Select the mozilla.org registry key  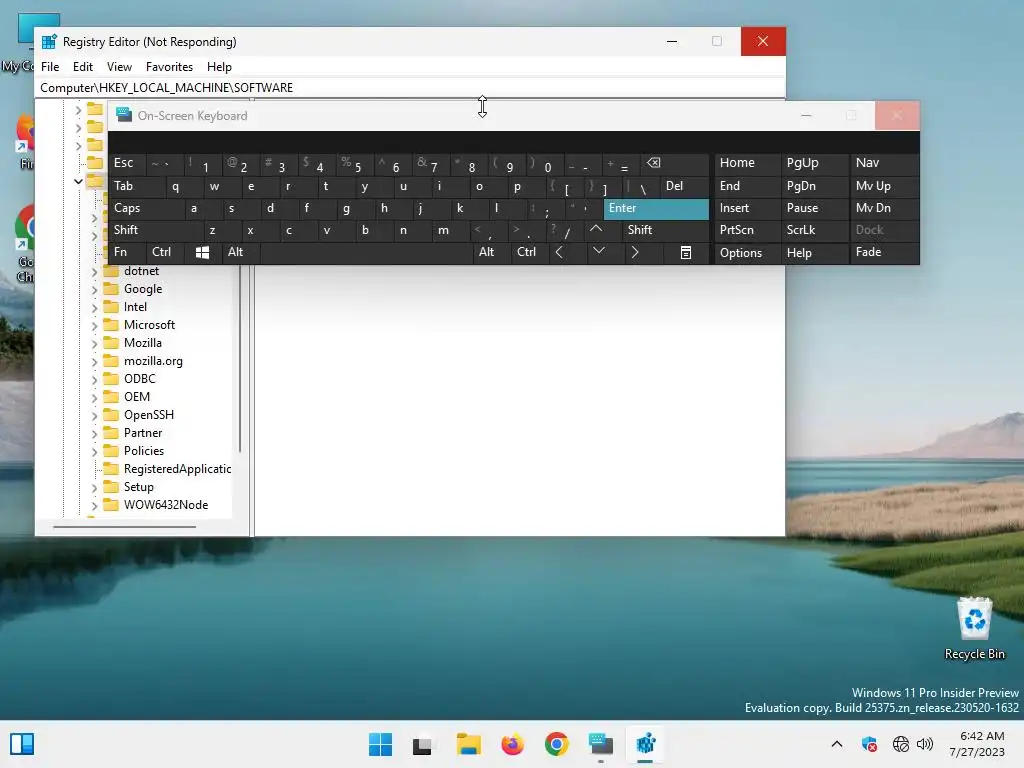click(153, 361)
